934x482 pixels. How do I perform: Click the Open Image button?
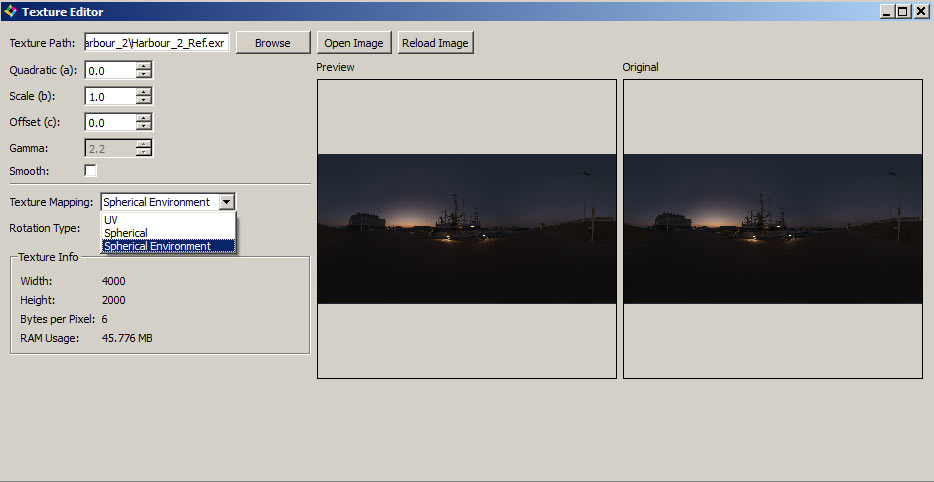(x=354, y=43)
